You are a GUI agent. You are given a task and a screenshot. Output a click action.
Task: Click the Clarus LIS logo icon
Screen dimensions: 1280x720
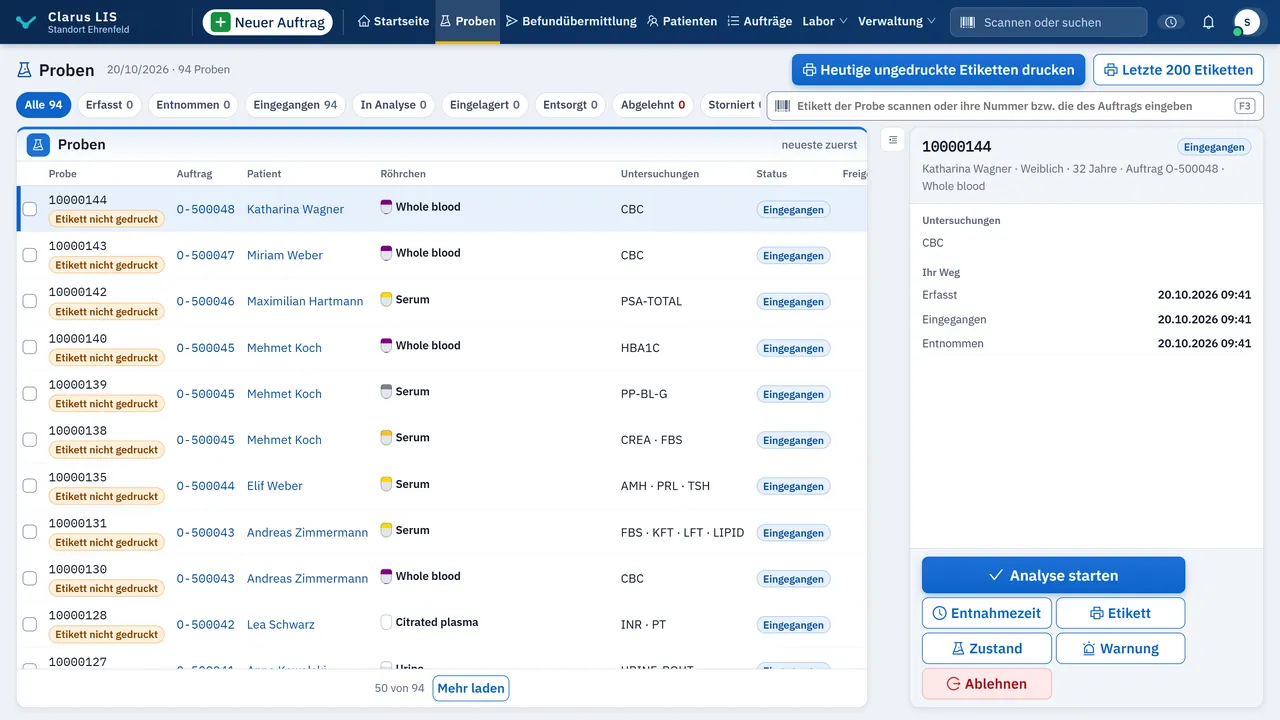coord(26,22)
